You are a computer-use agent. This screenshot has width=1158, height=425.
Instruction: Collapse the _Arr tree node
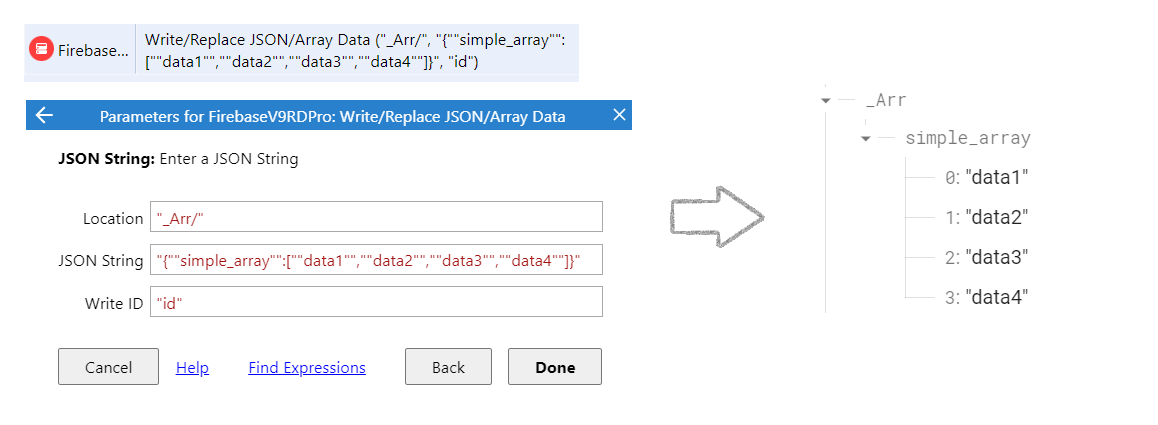826,100
